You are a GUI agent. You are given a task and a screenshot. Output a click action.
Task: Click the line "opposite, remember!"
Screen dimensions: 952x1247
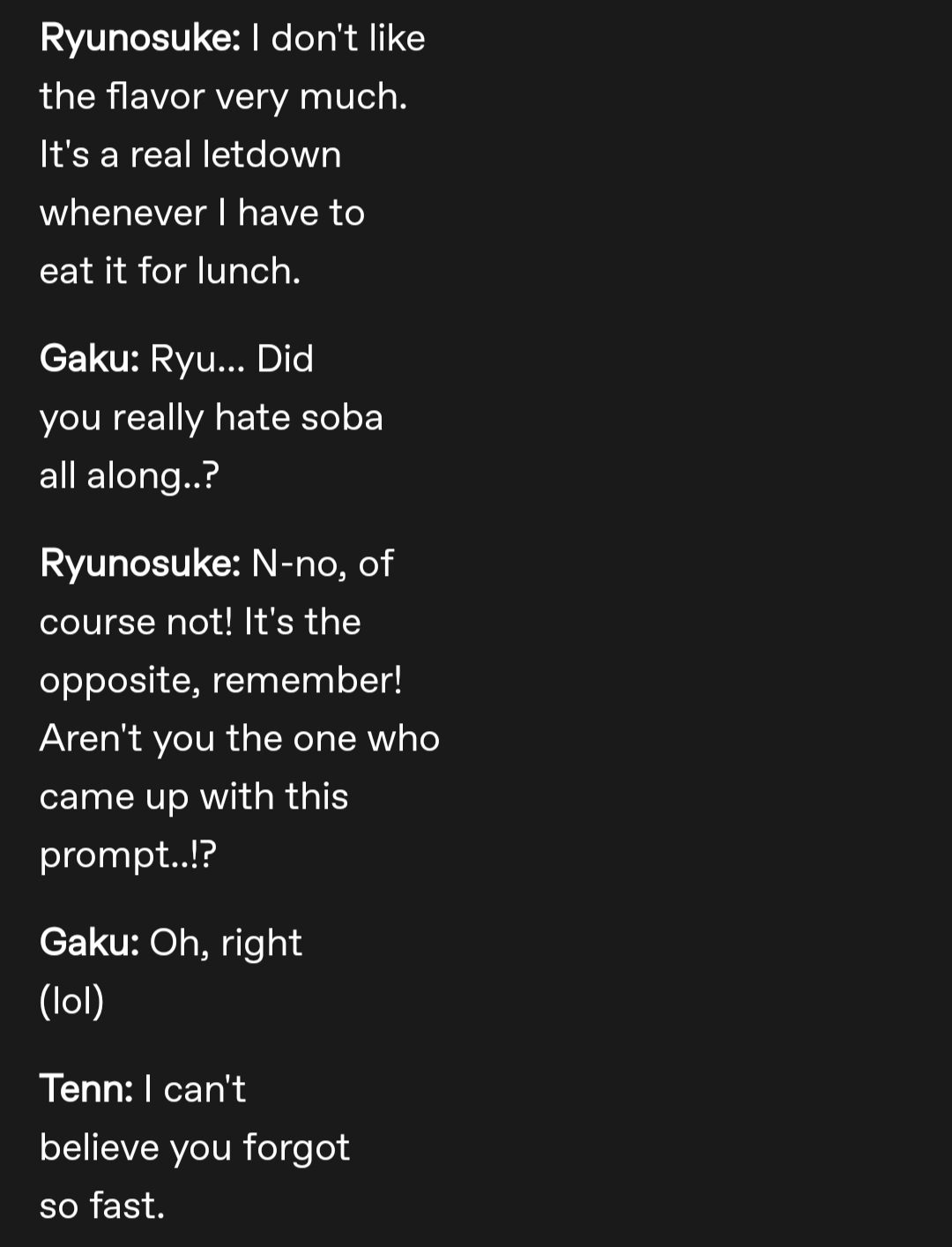tap(220, 680)
